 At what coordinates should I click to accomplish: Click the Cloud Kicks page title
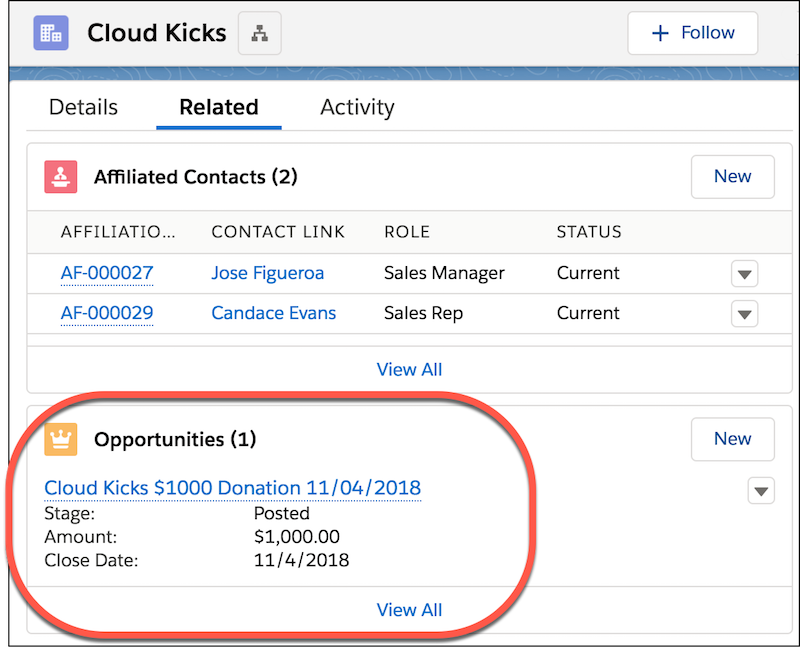(x=157, y=33)
